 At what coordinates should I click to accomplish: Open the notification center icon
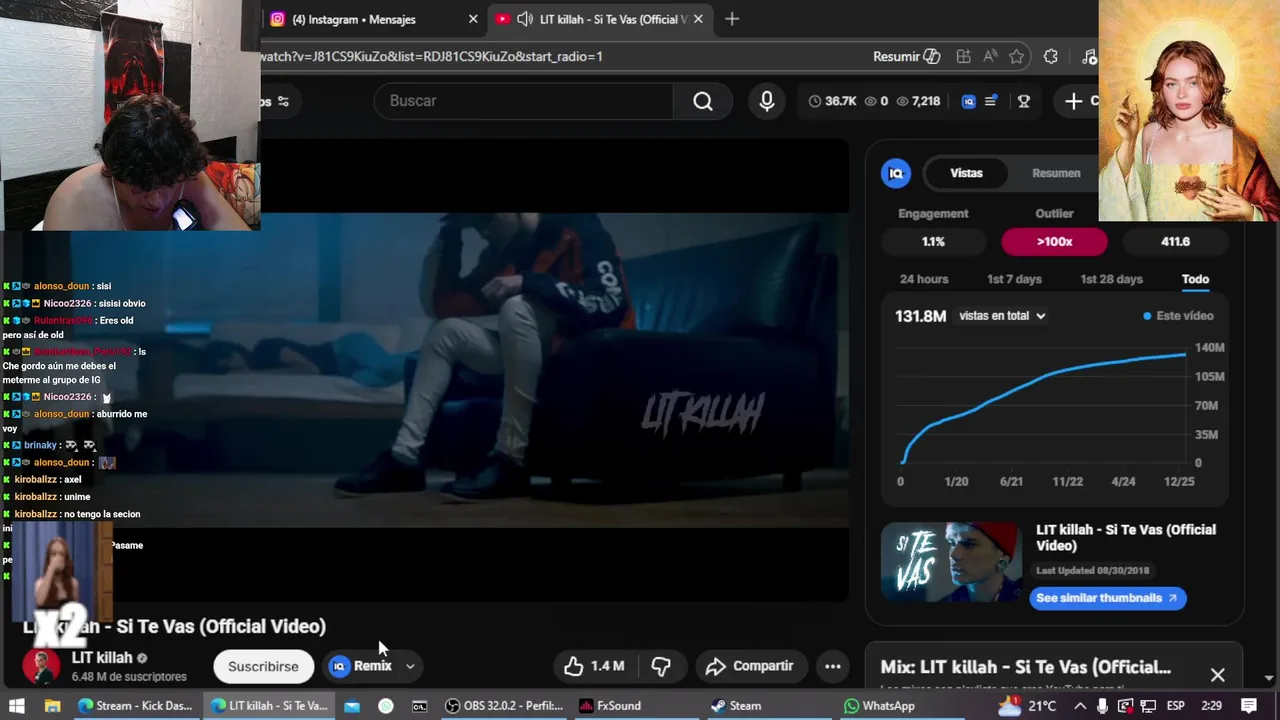pyautogui.click(x=1248, y=705)
